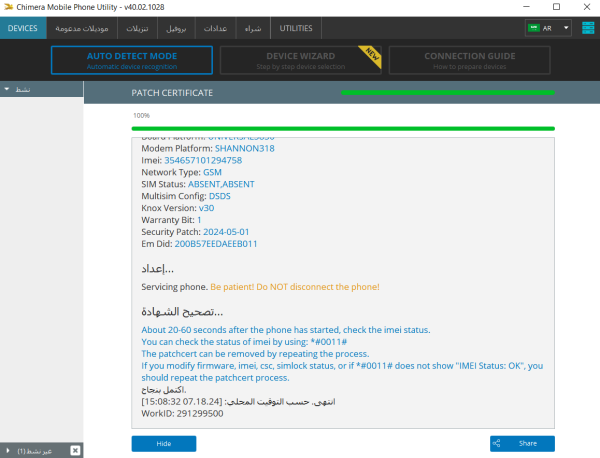The width and height of the screenshot is (600, 458).
Task: Open the DEVICE WIZARD button
Action: tap(300, 60)
